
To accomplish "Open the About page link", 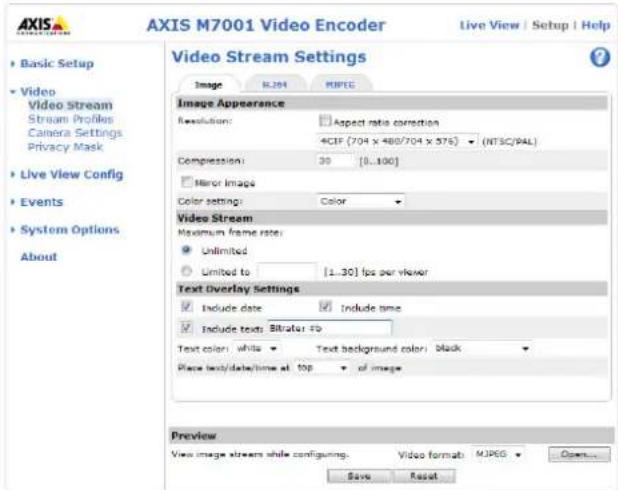I will click(39, 257).
